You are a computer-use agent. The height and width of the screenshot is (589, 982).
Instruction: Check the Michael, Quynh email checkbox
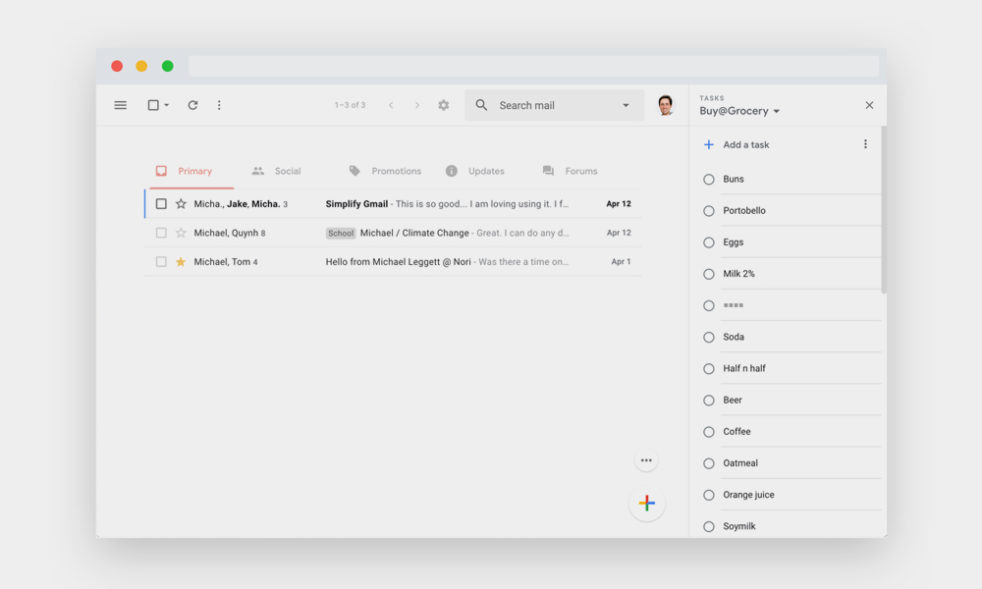coord(161,232)
